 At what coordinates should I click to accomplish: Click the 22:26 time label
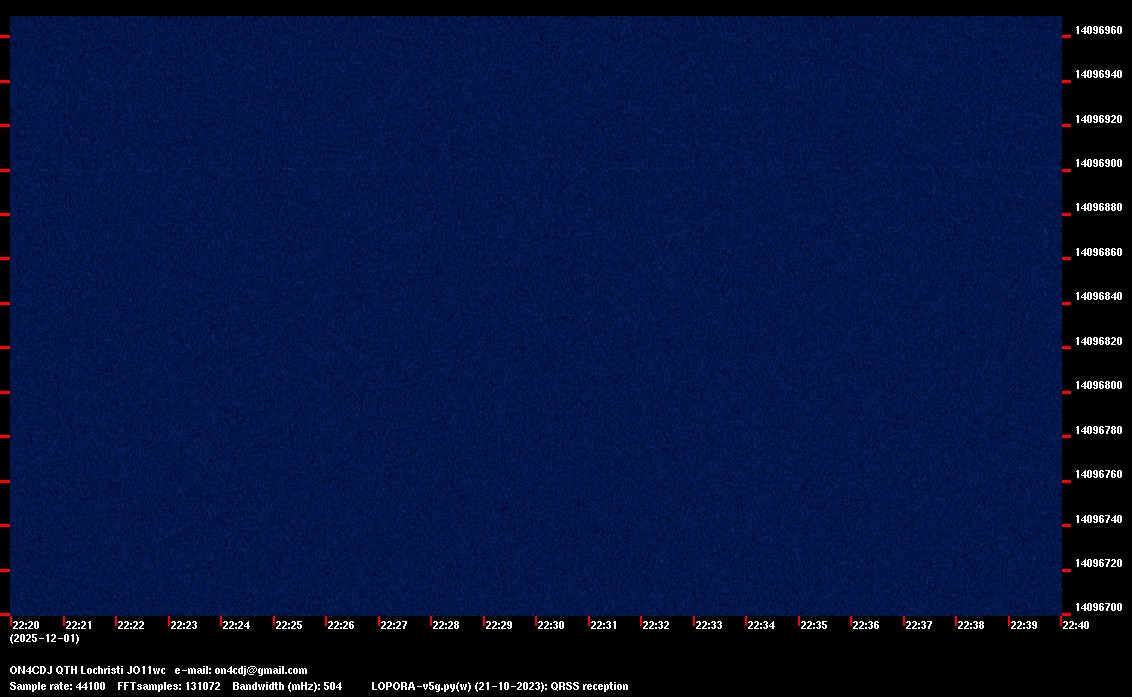[341, 625]
